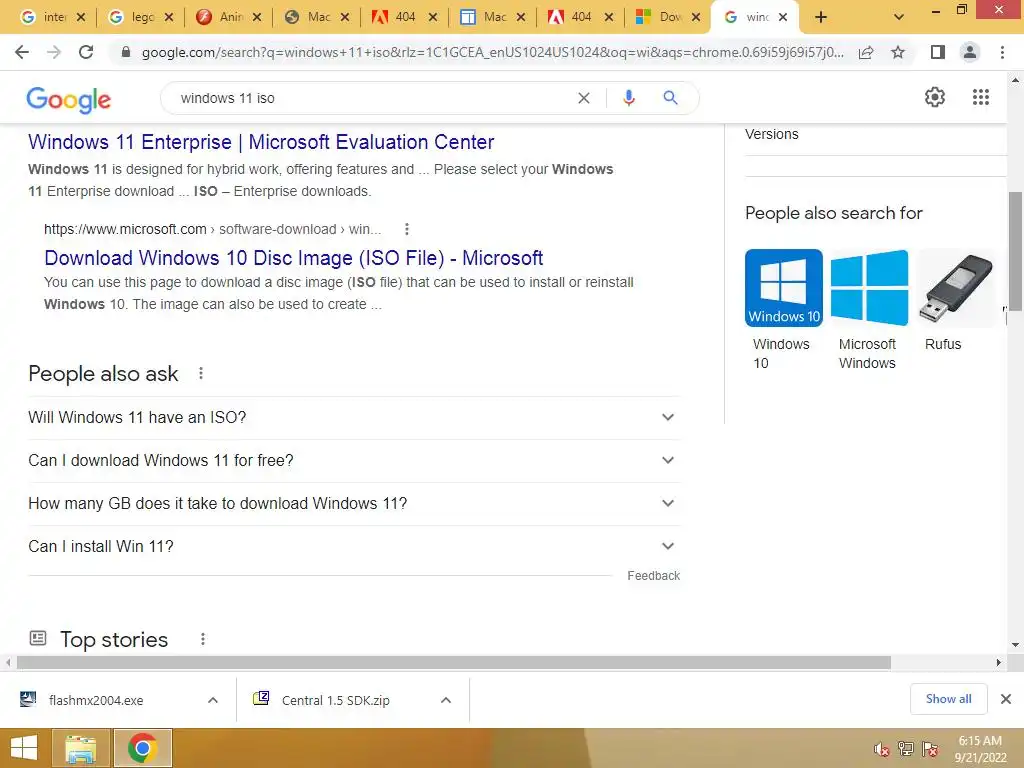
Task: Switch to the 'Anin' tab
Action: coord(222,18)
